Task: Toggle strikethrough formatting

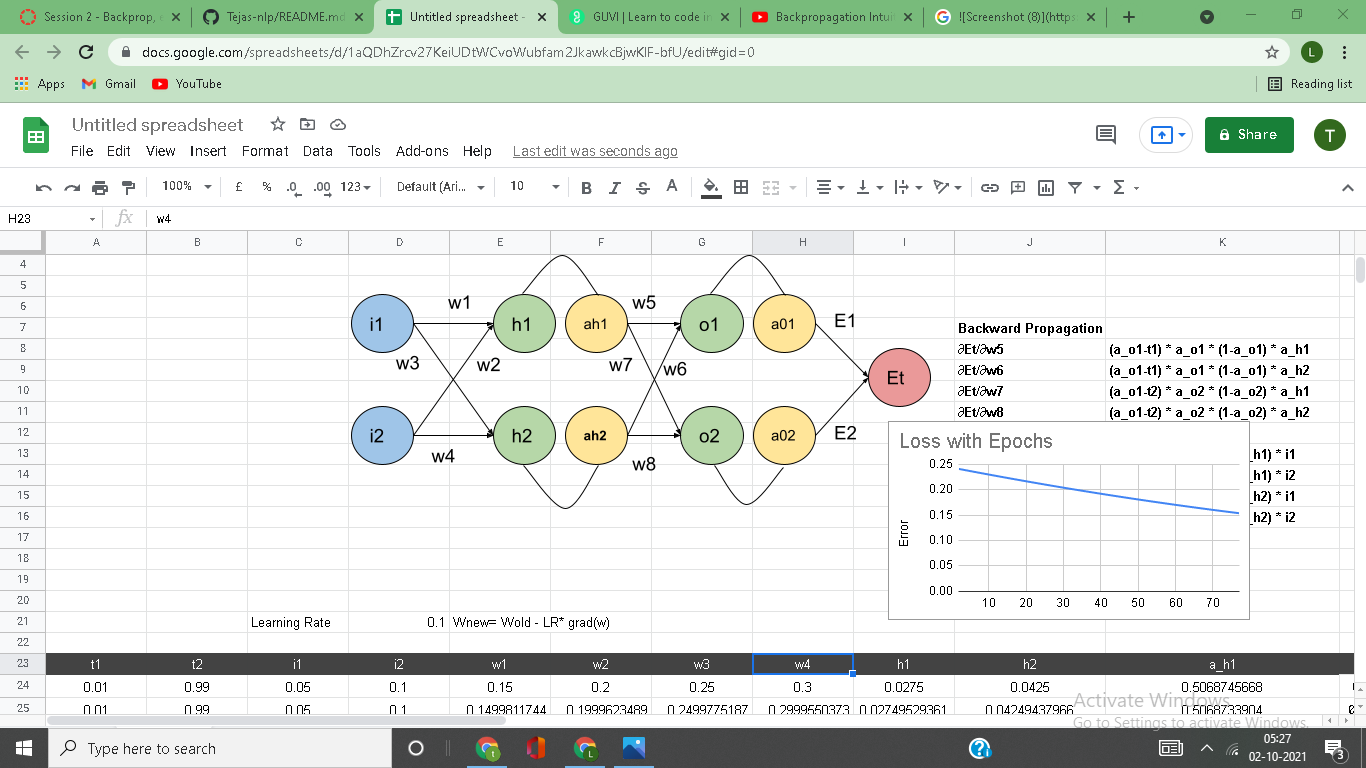Action: click(643, 187)
